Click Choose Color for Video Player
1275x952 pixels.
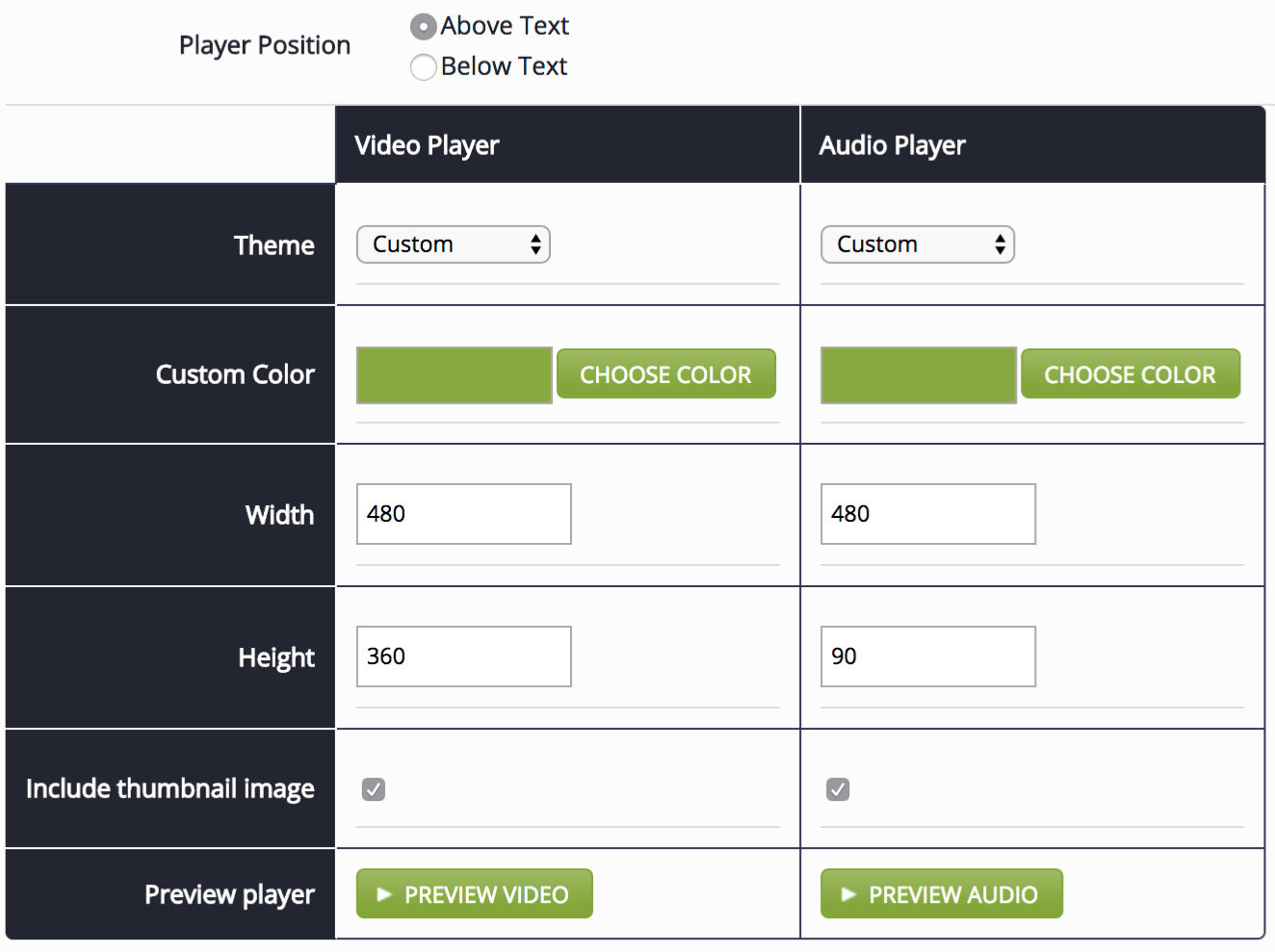pos(665,374)
